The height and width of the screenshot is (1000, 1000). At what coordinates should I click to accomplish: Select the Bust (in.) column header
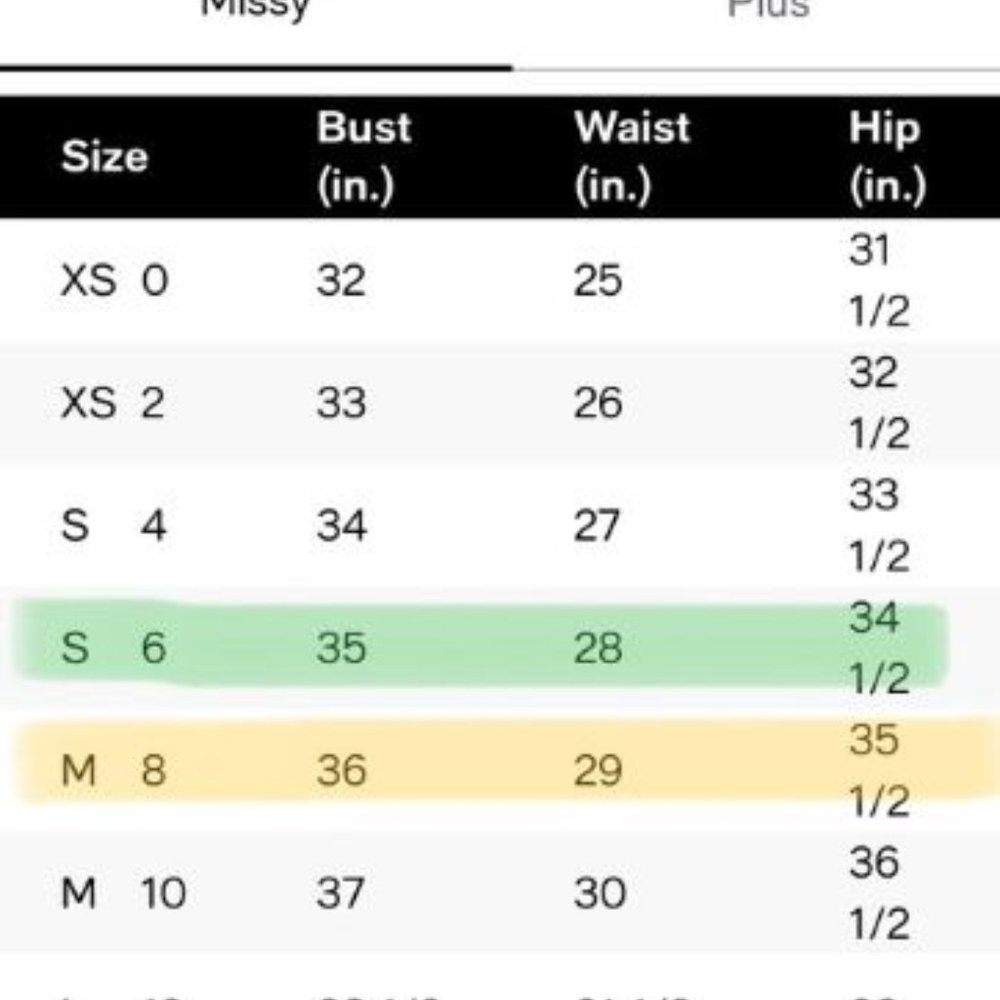[364, 157]
